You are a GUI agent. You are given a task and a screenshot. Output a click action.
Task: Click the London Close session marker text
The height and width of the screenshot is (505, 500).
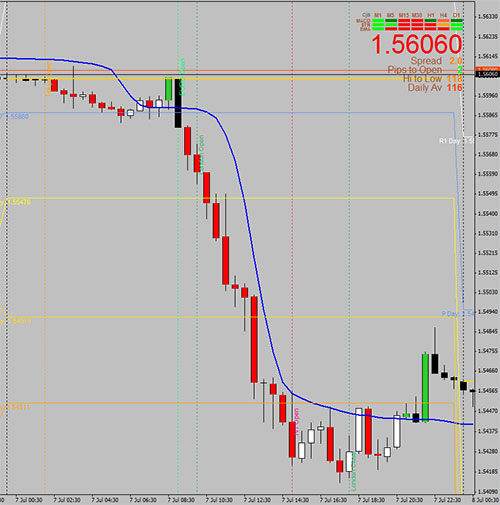(x=354, y=471)
